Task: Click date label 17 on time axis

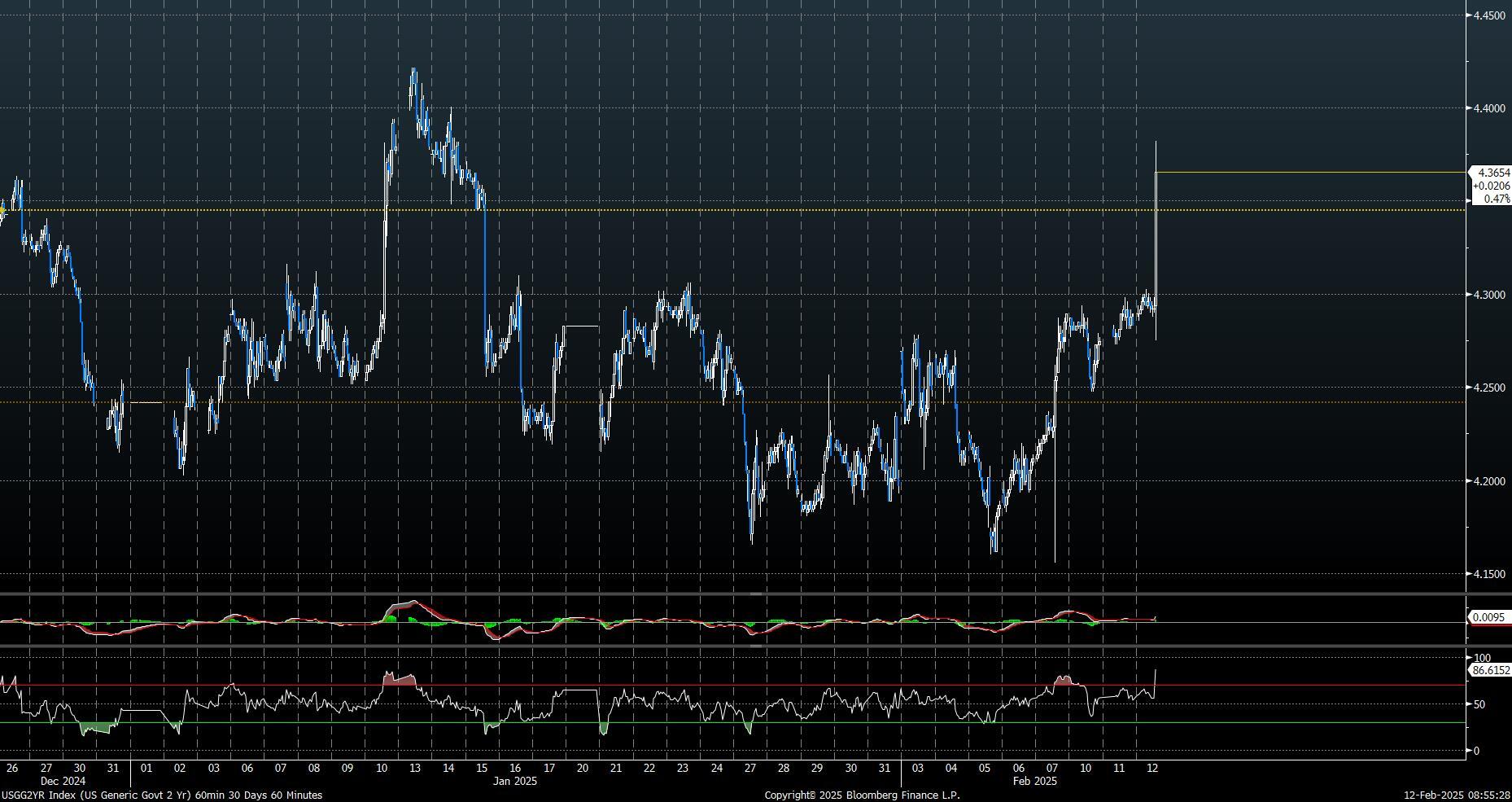Action: point(549,768)
